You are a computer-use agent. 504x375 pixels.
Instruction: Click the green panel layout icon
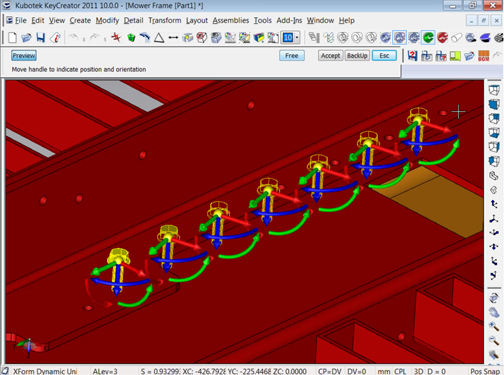point(455,56)
